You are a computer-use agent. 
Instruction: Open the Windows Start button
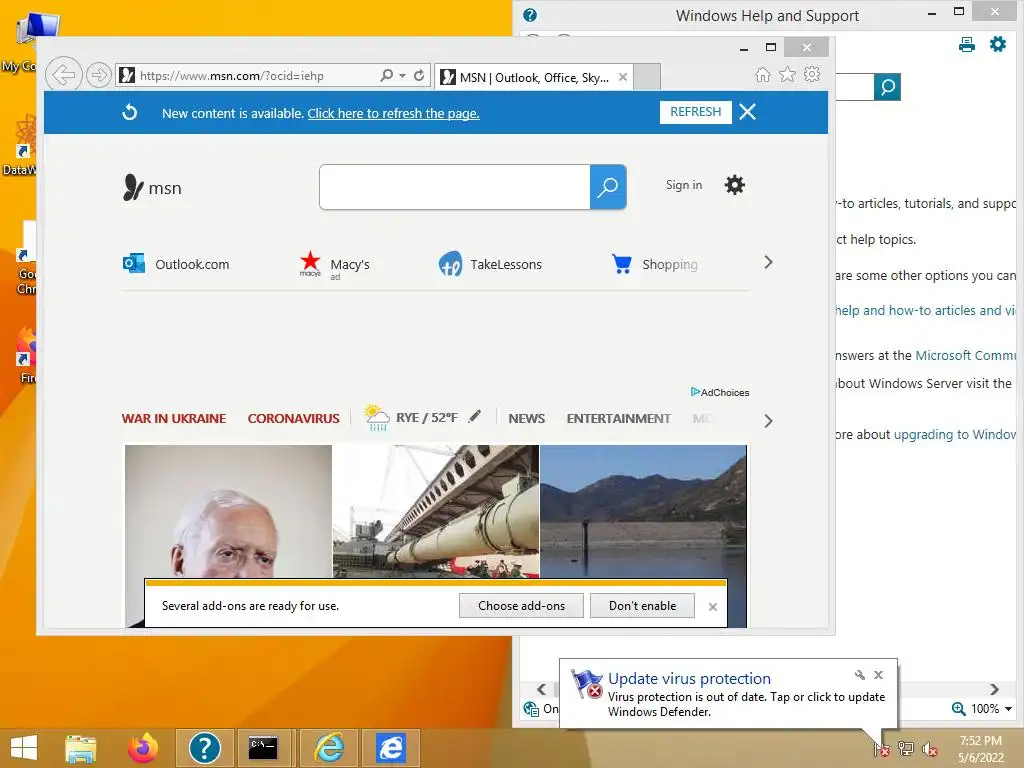tap(24, 748)
